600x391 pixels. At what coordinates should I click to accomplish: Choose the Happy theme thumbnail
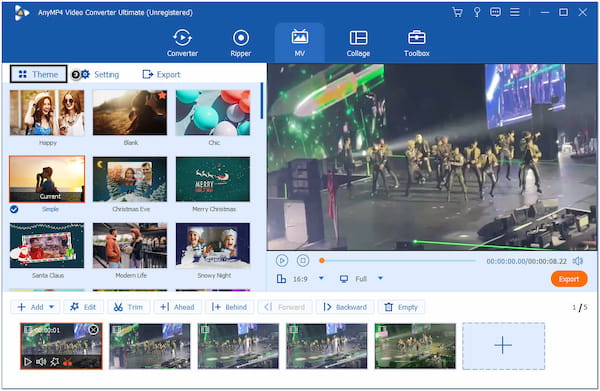47,113
